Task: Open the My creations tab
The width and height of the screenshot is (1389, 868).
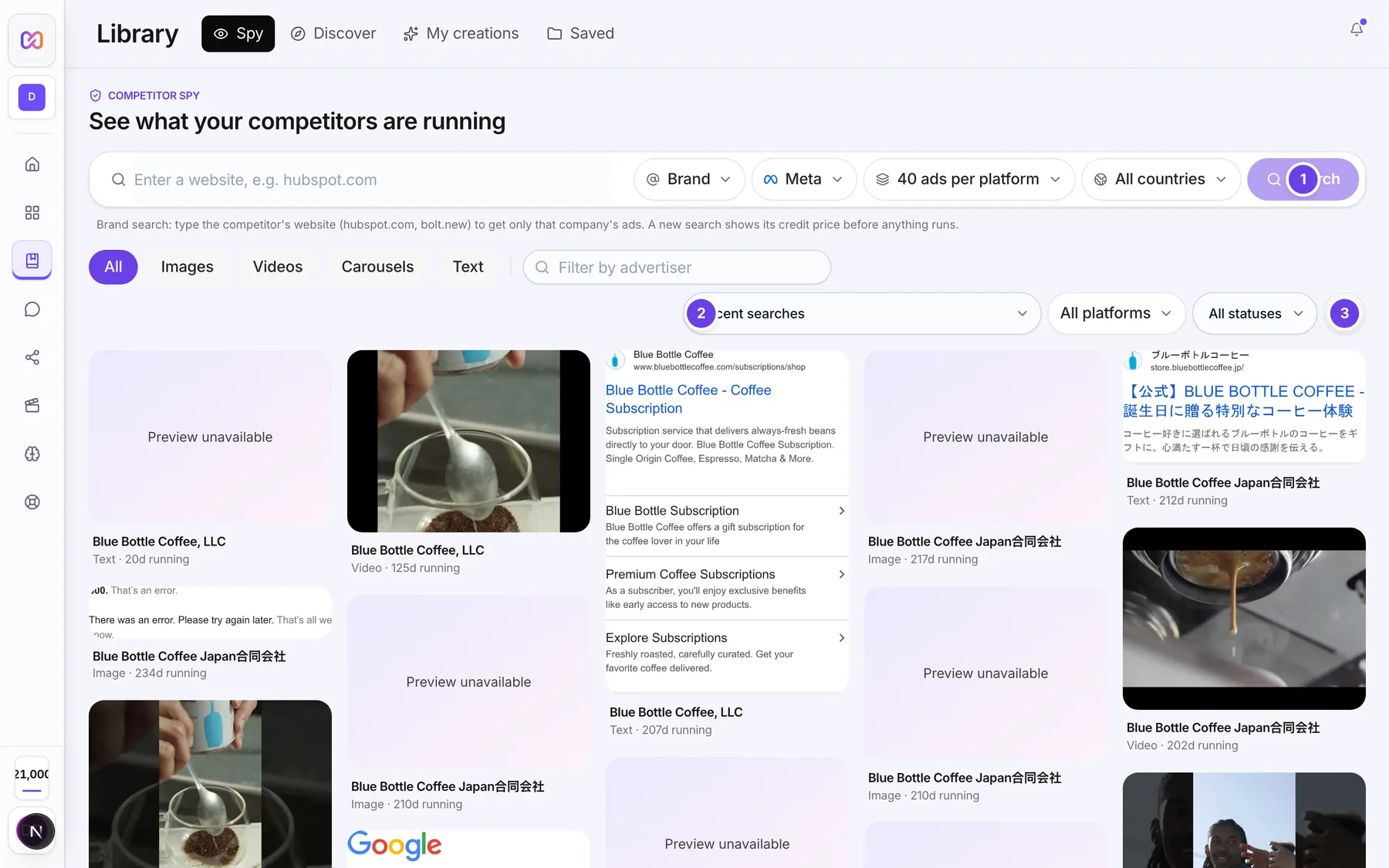Action: [x=461, y=33]
